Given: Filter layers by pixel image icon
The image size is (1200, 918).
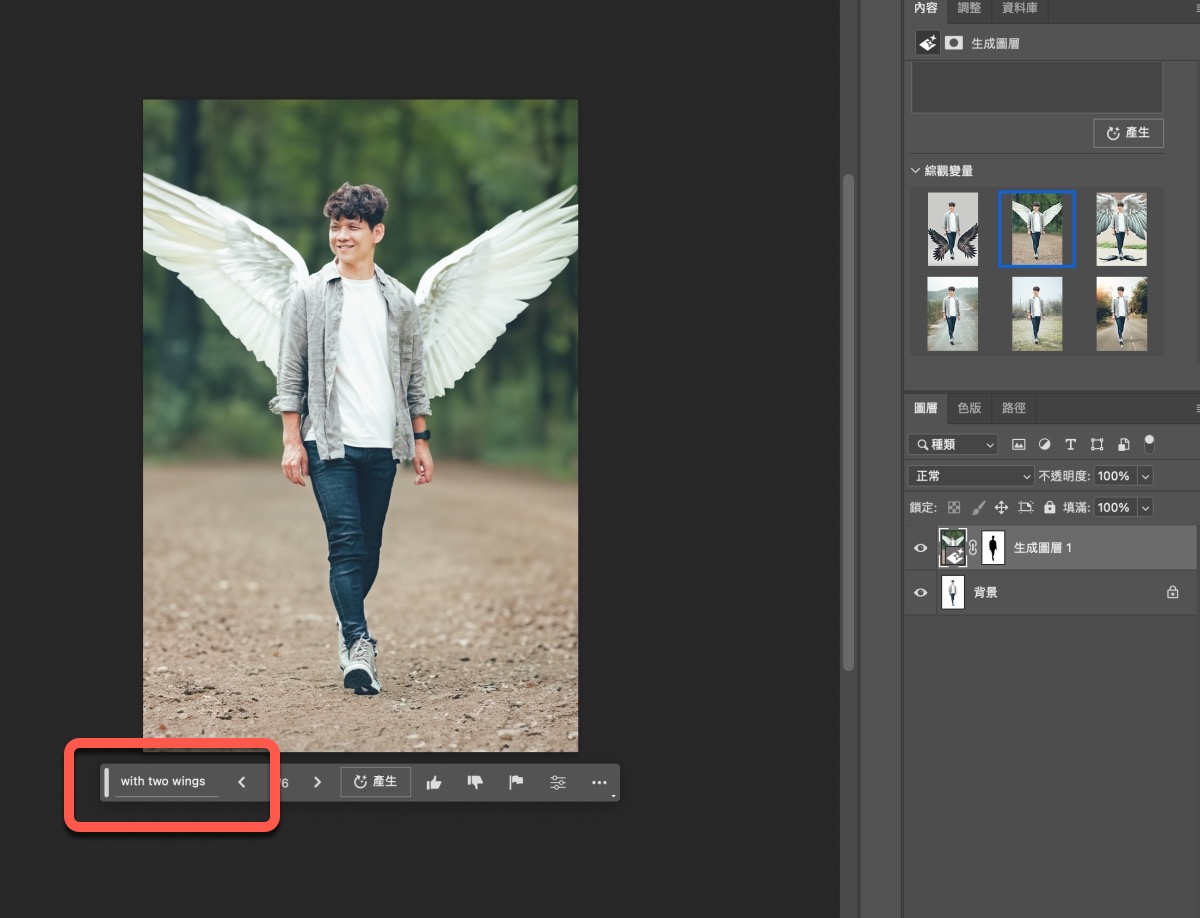Looking at the screenshot, I should point(1019,444).
